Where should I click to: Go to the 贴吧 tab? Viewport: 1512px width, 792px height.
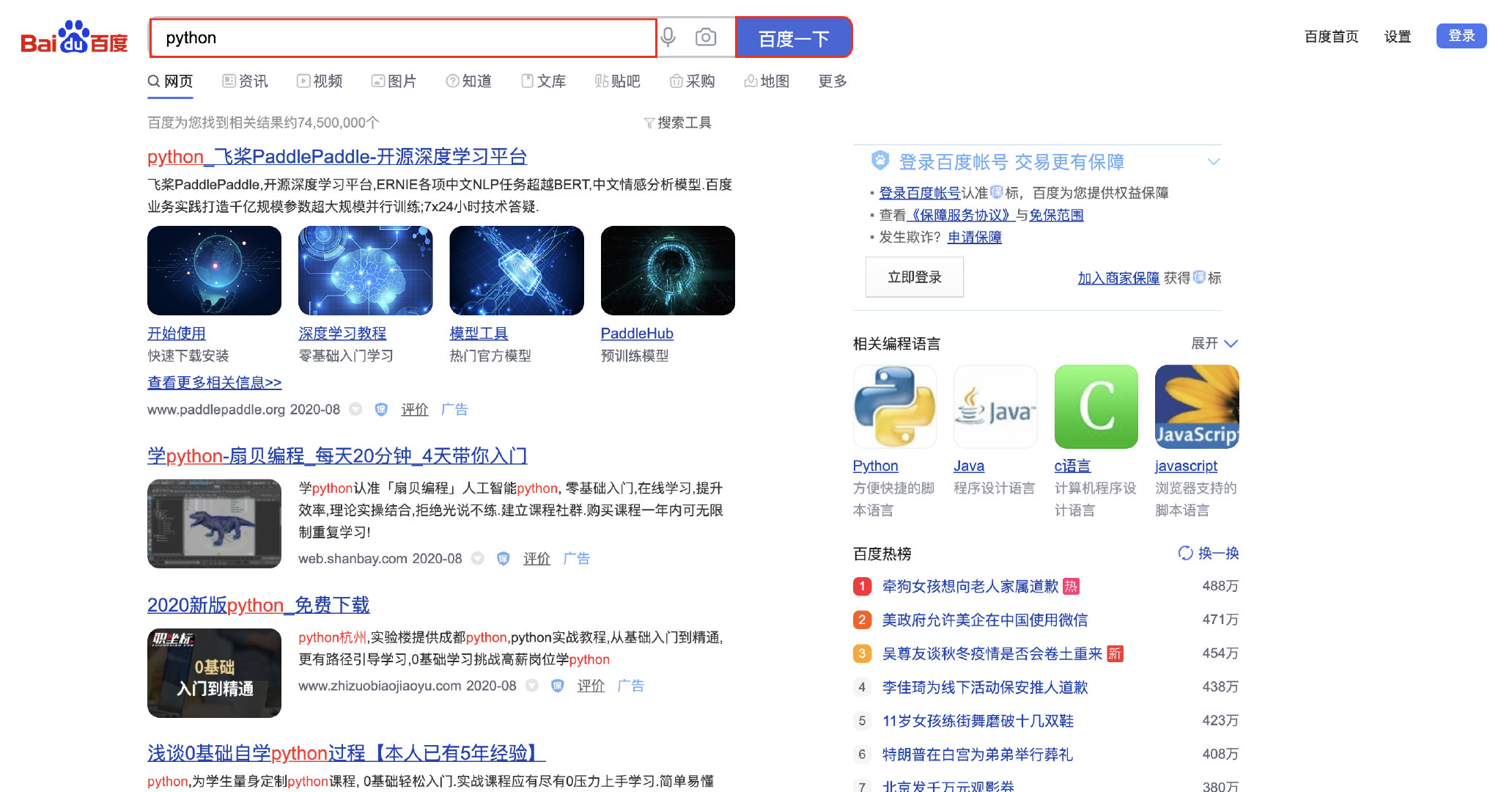[x=618, y=81]
